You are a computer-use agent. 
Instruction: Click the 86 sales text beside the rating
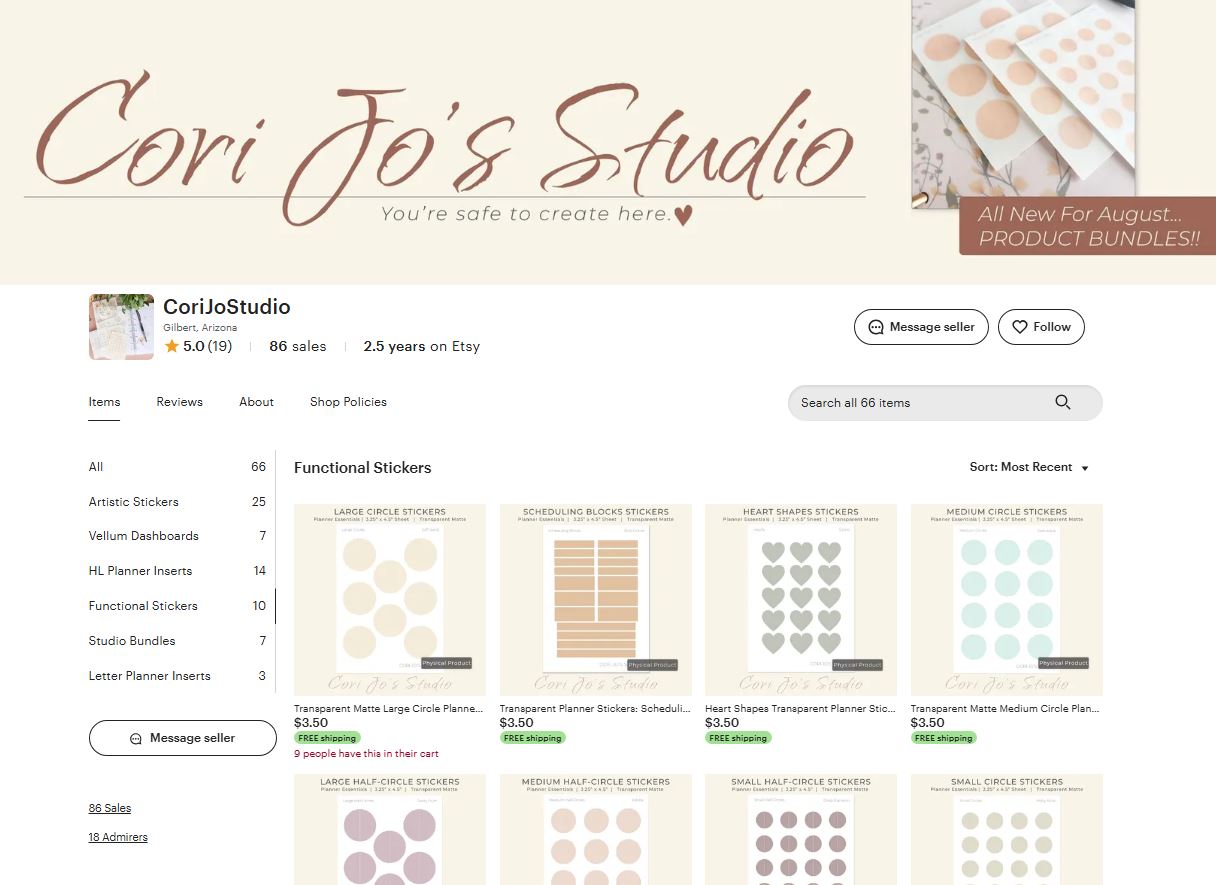point(298,346)
